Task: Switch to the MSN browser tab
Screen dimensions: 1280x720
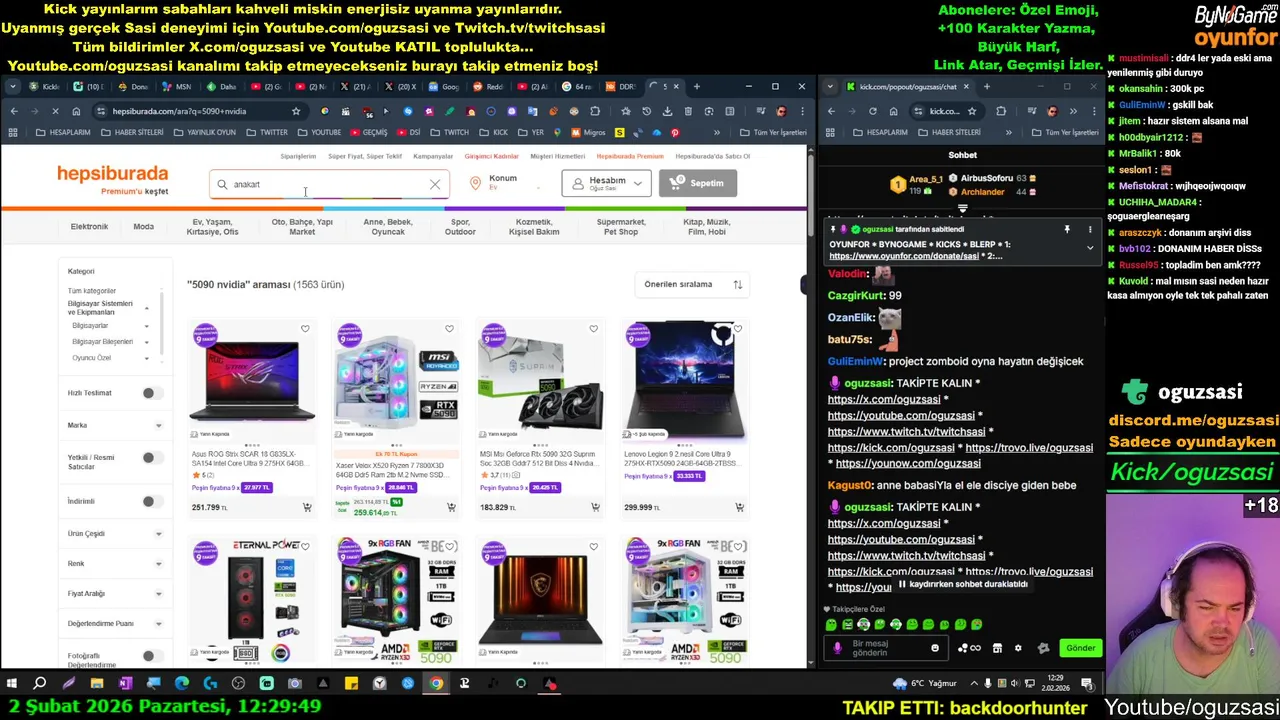Action: 175,86
